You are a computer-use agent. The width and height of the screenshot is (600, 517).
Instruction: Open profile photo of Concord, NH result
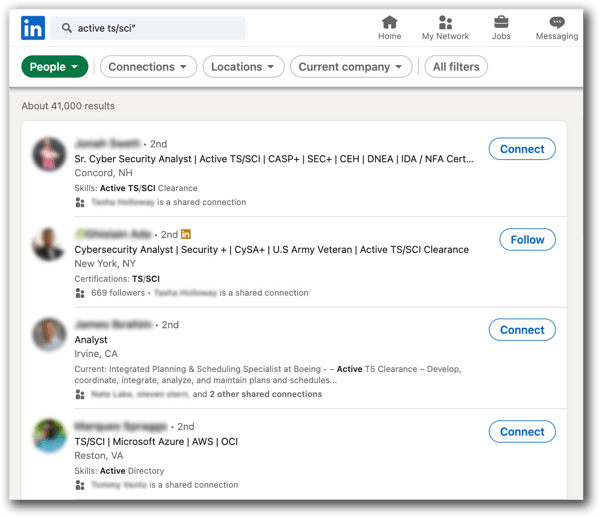[49, 154]
